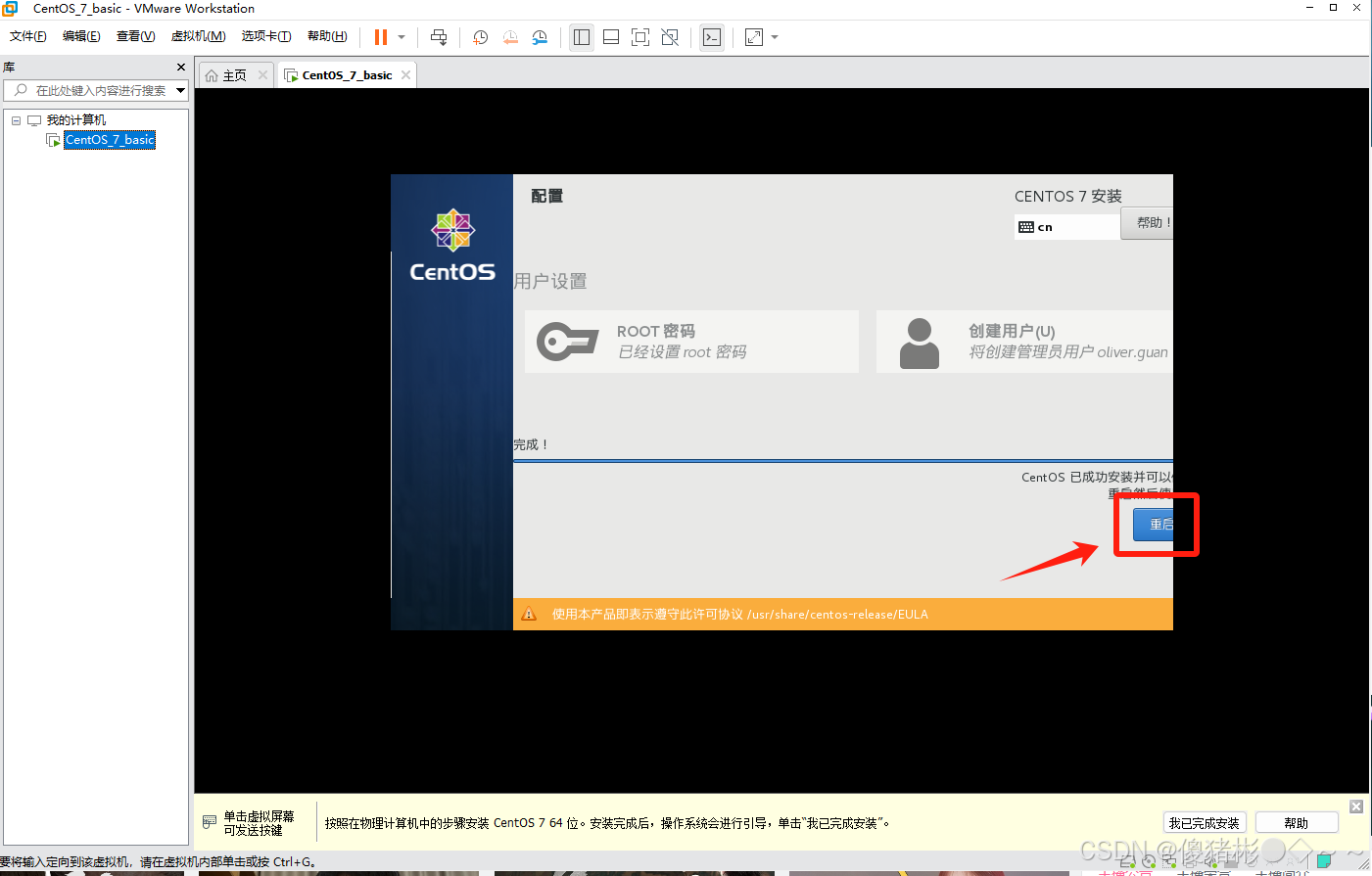This screenshot has height=876, width=1372.
Task: Click the warning triangle icon in the EULA bar
Action: pyautogui.click(x=529, y=614)
